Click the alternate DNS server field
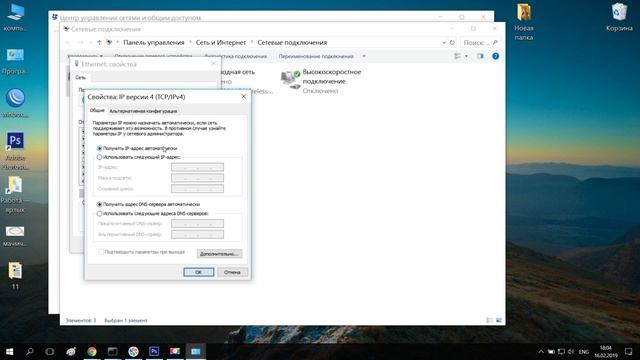 (198, 235)
